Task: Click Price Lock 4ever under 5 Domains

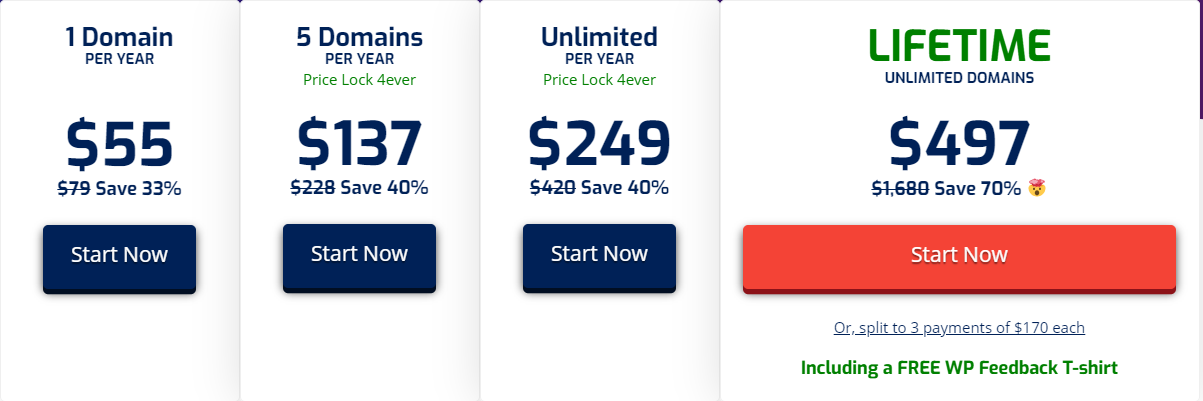Action: (359, 80)
